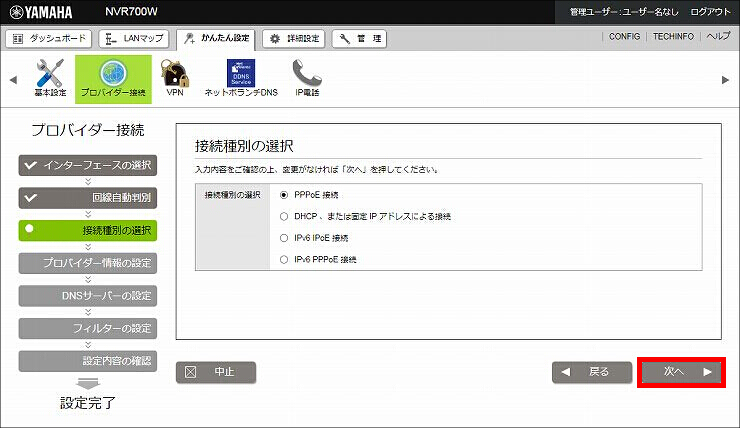Screen dimensions: 740x428
Task: Click the NVR700W model name
Action: 131,12
